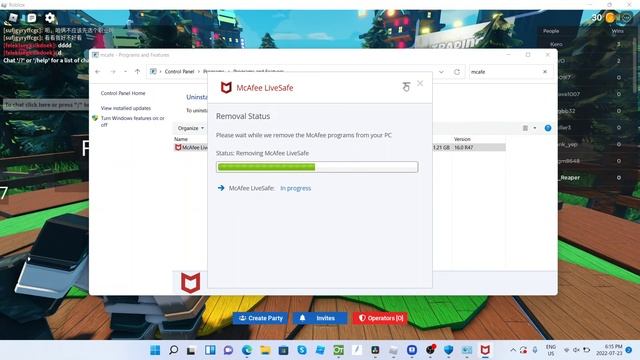Image resolution: width=640 pixels, height=360 pixels.
Task: Open recent locations dropdown arrow
Action: pos(125,71)
